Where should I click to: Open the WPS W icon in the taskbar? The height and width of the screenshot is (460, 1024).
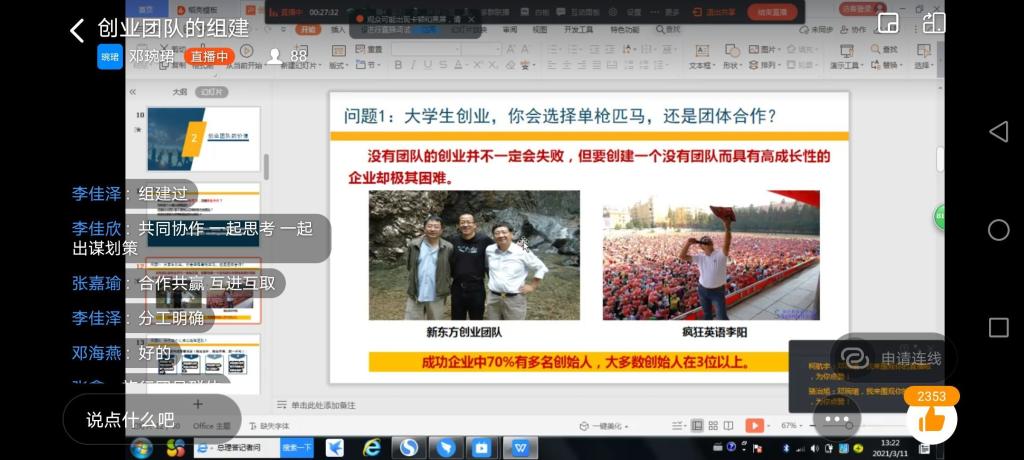[x=520, y=448]
